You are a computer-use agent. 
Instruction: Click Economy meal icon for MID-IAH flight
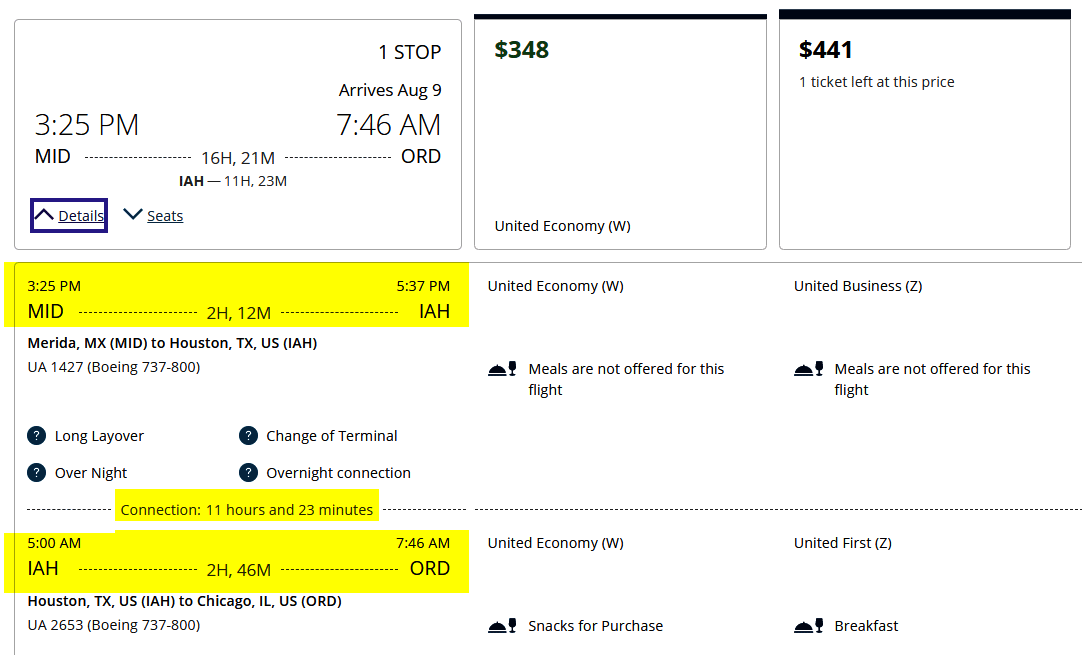[x=502, y=369]
